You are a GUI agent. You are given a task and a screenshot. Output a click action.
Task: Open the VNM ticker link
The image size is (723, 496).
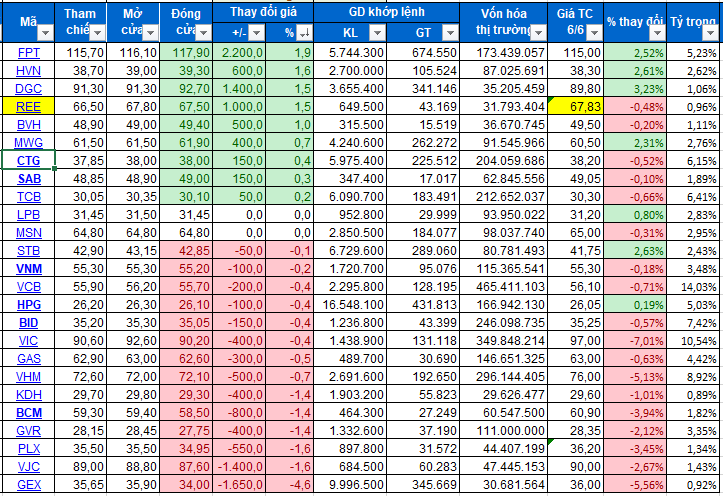point(29,269)
